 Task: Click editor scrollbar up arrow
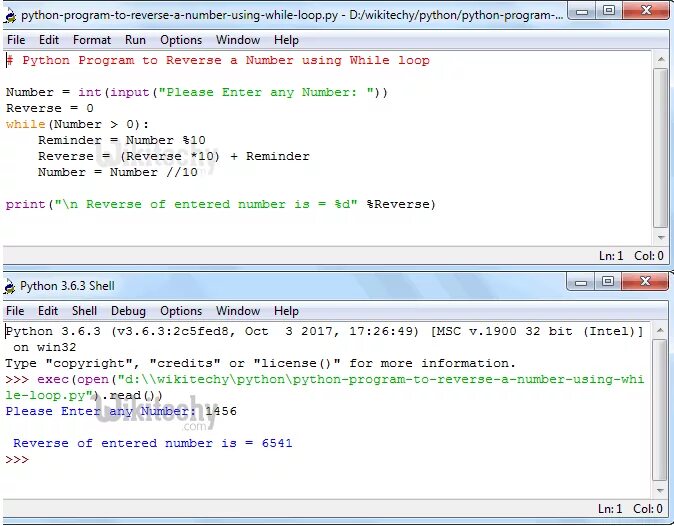click(661, 60)
